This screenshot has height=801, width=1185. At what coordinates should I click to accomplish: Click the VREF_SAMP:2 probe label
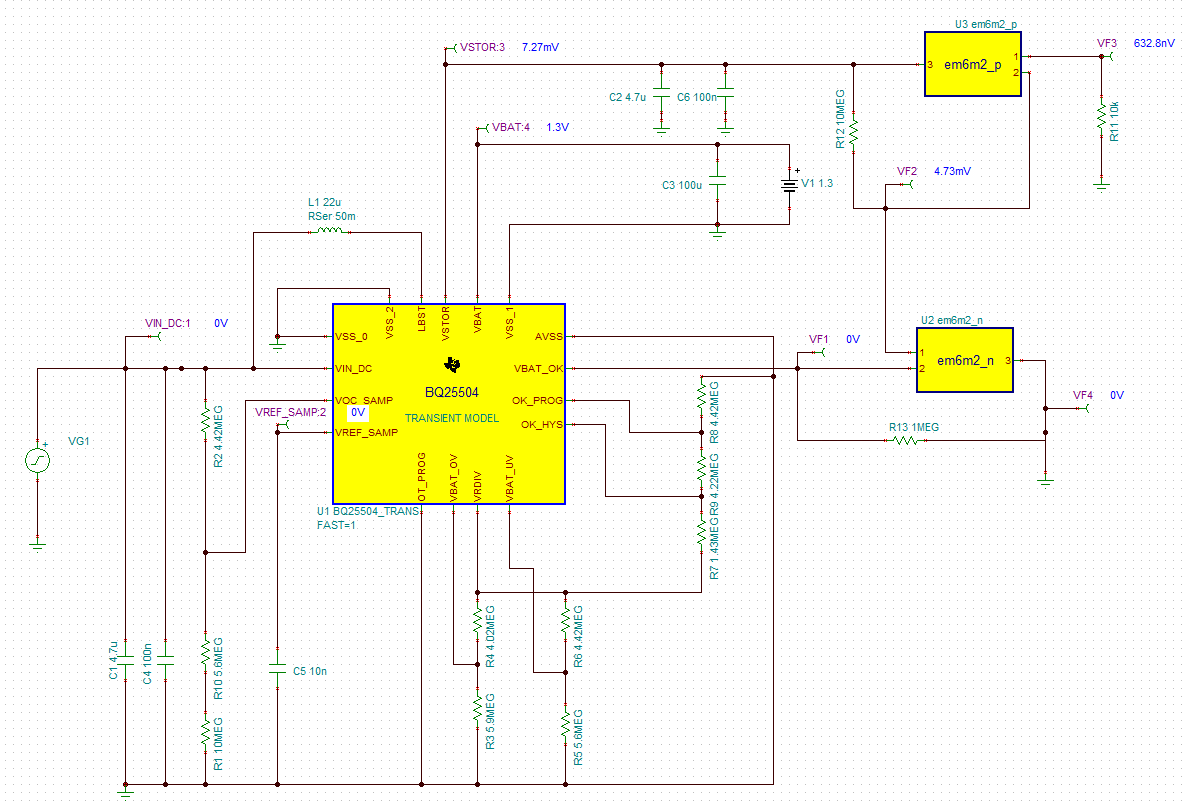tap(291, 412)
